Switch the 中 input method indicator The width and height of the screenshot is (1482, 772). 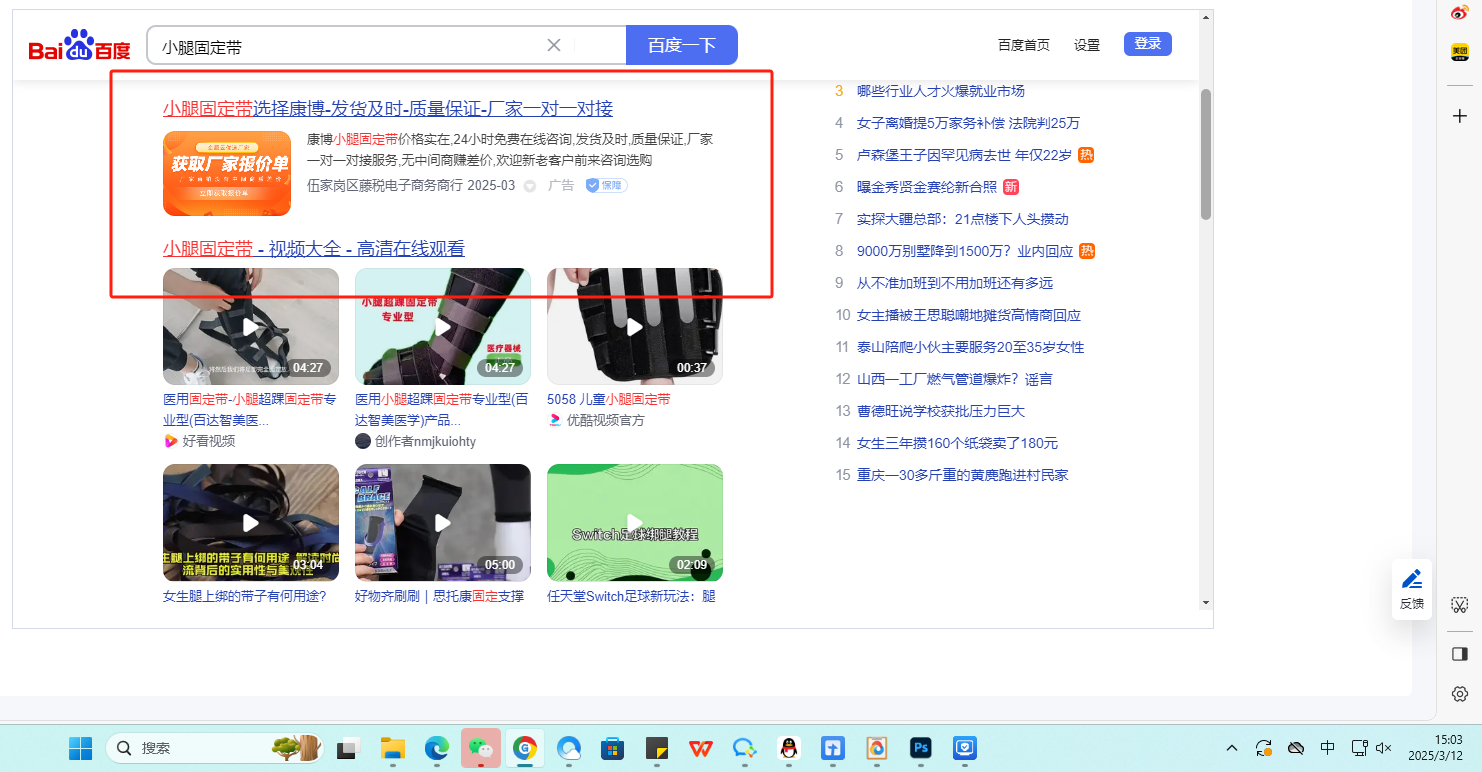pos(1327,748)
